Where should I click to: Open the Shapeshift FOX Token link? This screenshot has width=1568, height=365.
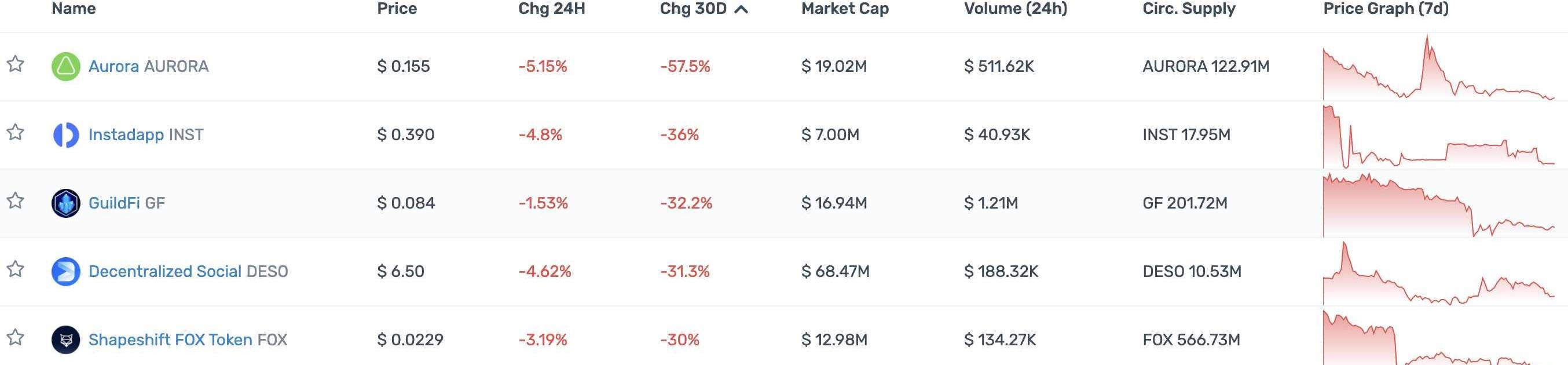(170, 340)
